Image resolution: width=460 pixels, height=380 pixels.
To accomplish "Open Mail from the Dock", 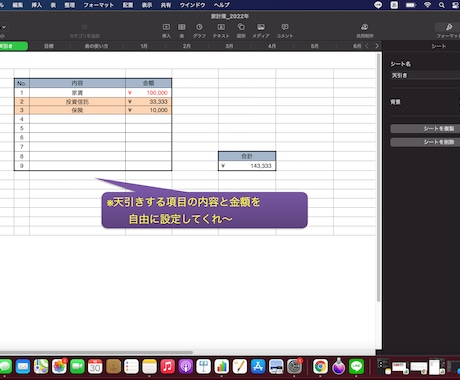I will (23, 367).
